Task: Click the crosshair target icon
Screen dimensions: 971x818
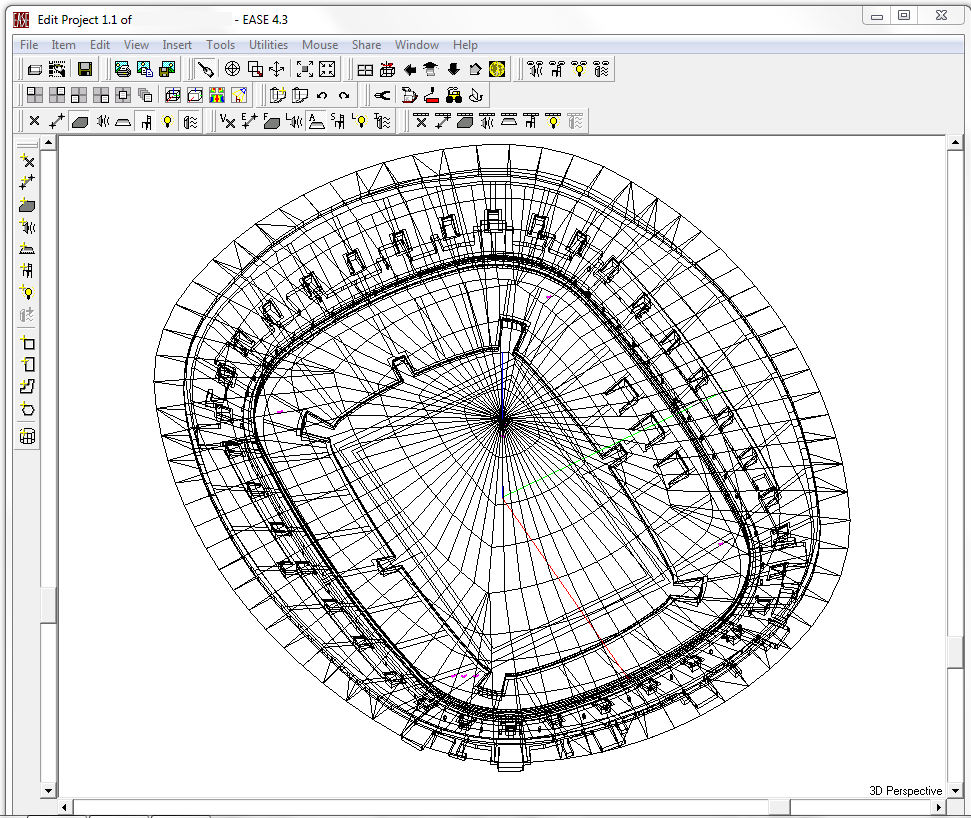Action: (232, 69)
